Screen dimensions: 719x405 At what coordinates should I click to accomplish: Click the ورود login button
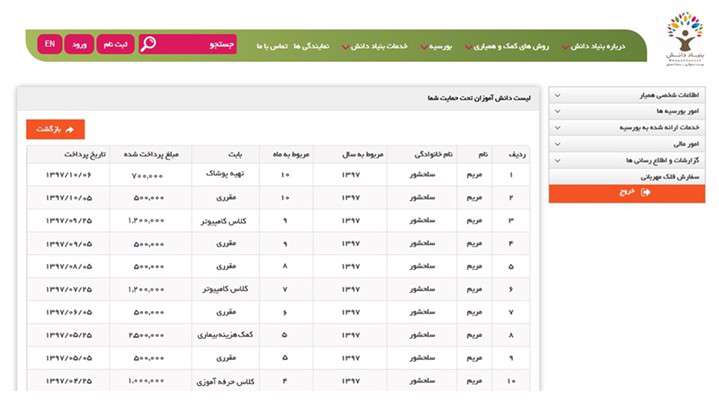pyautogui.click(x=79, y=45)
